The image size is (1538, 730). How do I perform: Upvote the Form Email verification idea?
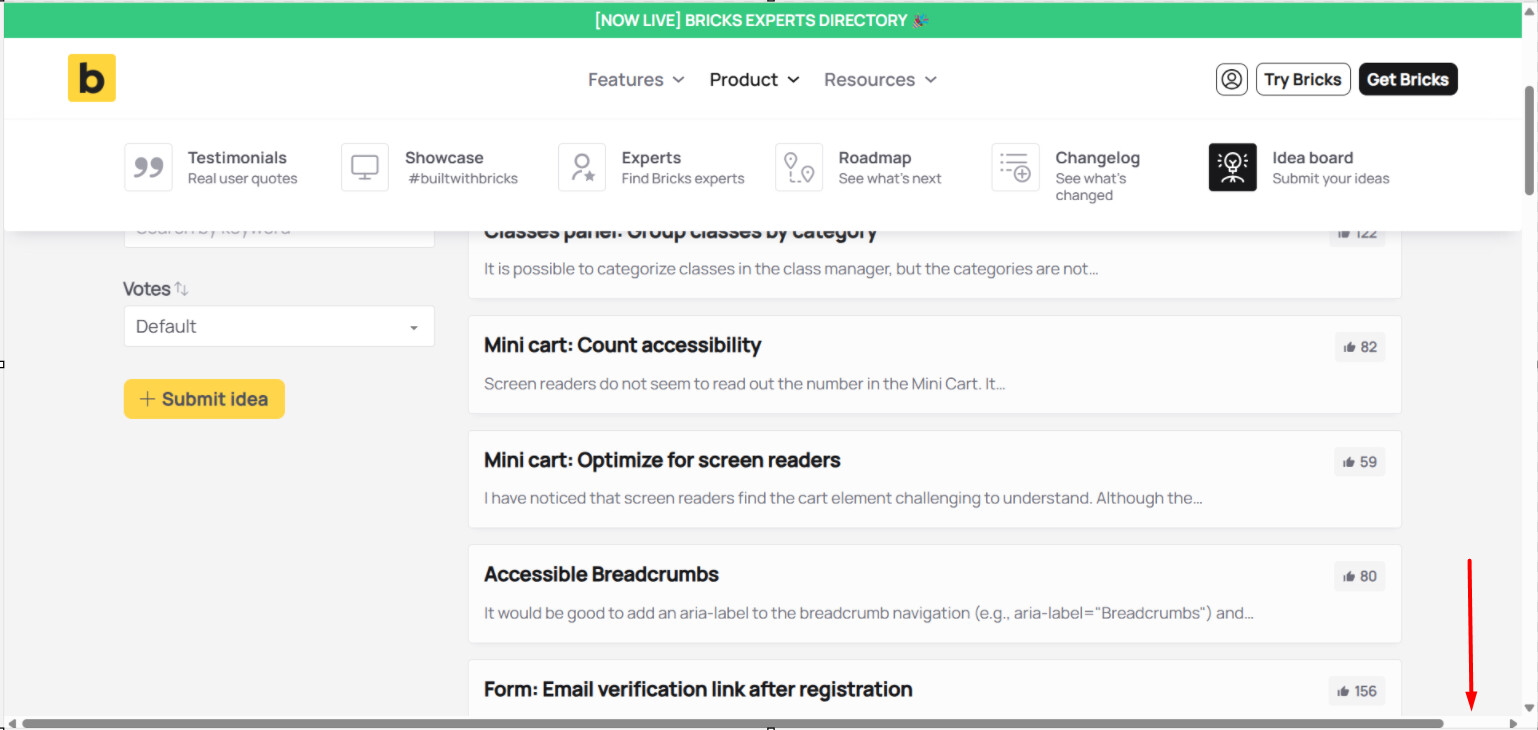point(1356,690)
